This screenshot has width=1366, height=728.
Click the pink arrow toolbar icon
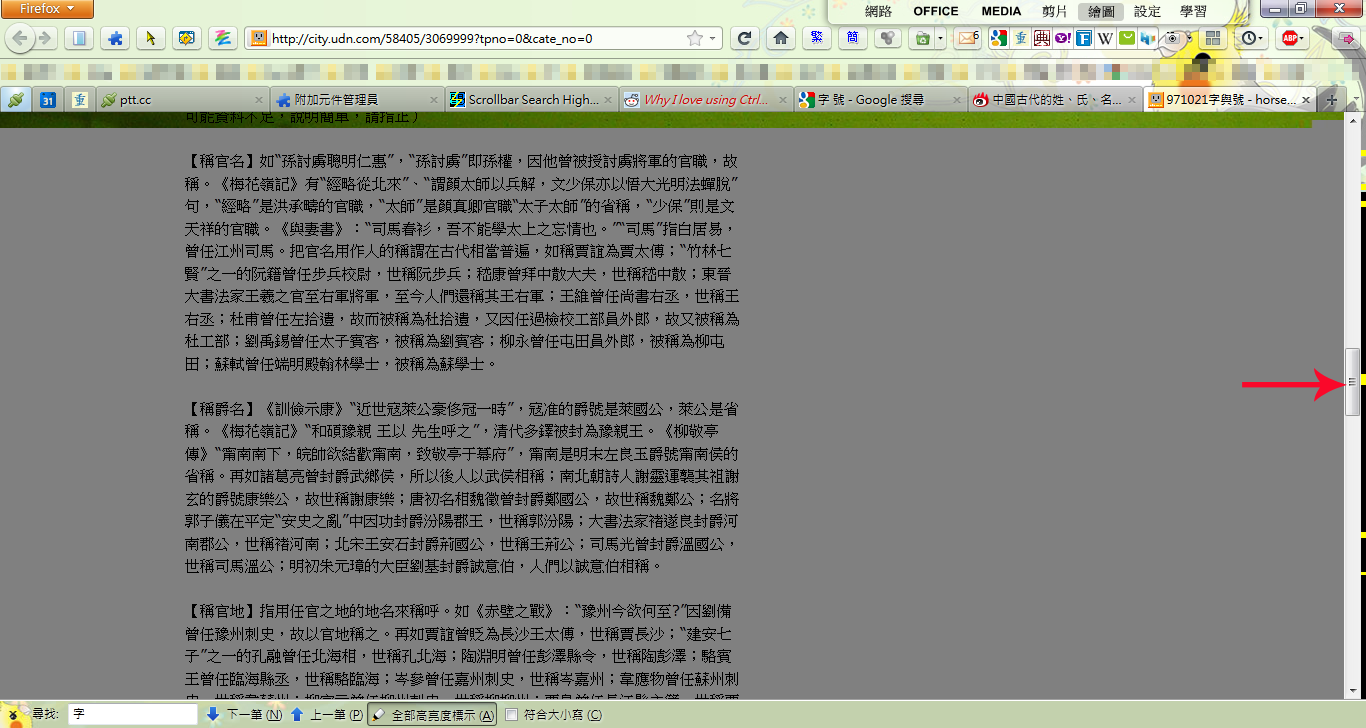[1346, 39]
